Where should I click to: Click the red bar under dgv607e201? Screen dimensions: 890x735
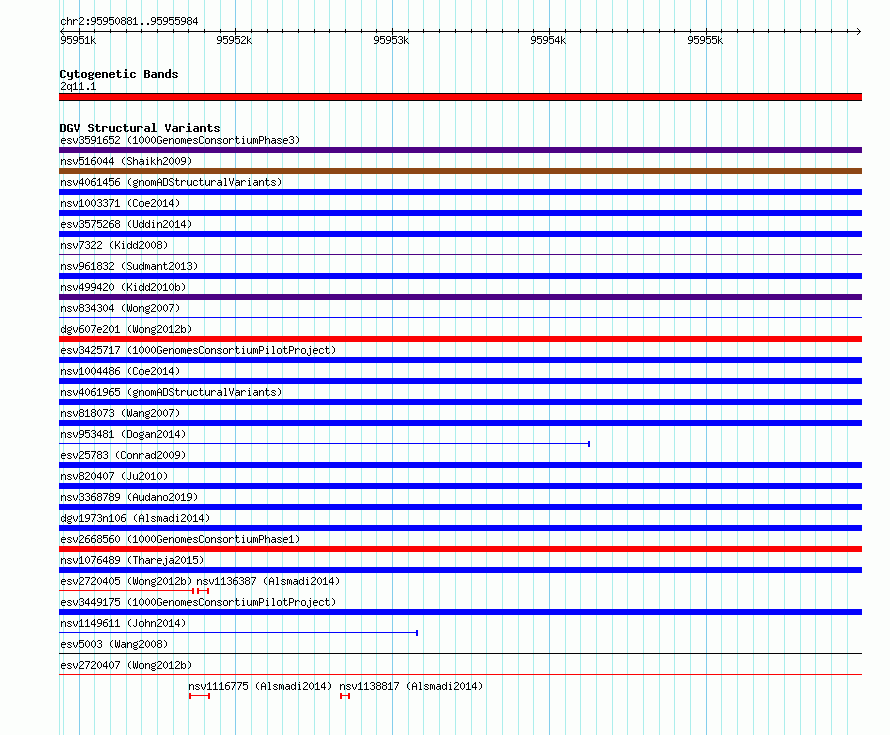point(460,339)
